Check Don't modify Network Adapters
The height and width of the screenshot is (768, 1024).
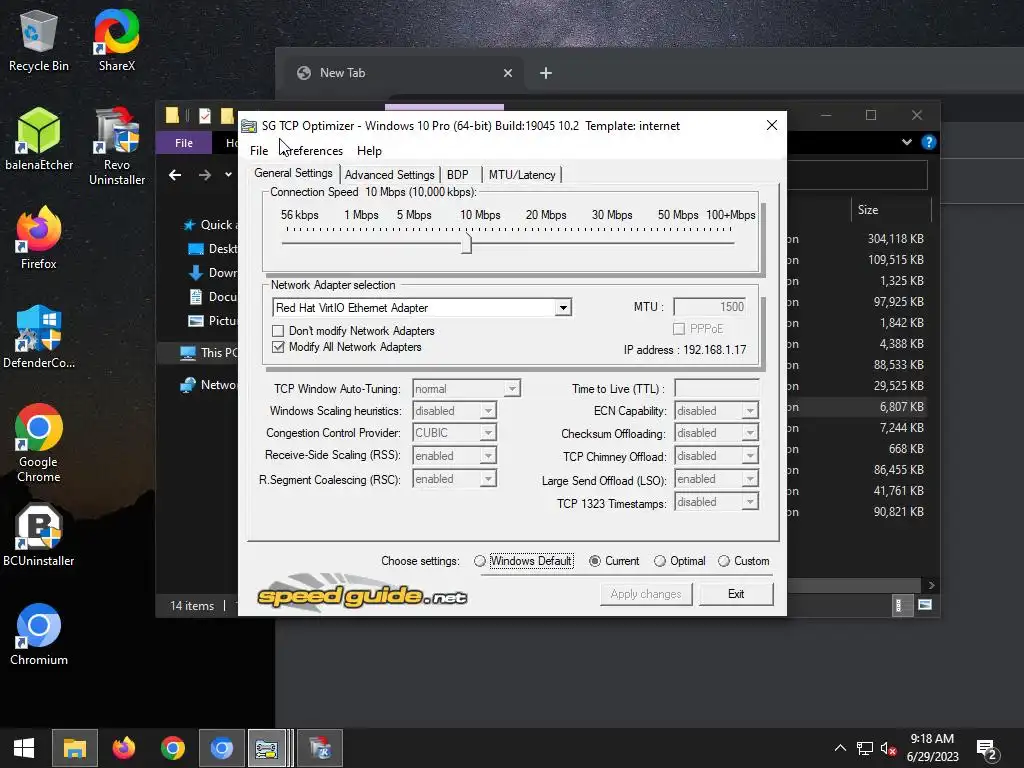pyautogui.click(x=278, y=330)
